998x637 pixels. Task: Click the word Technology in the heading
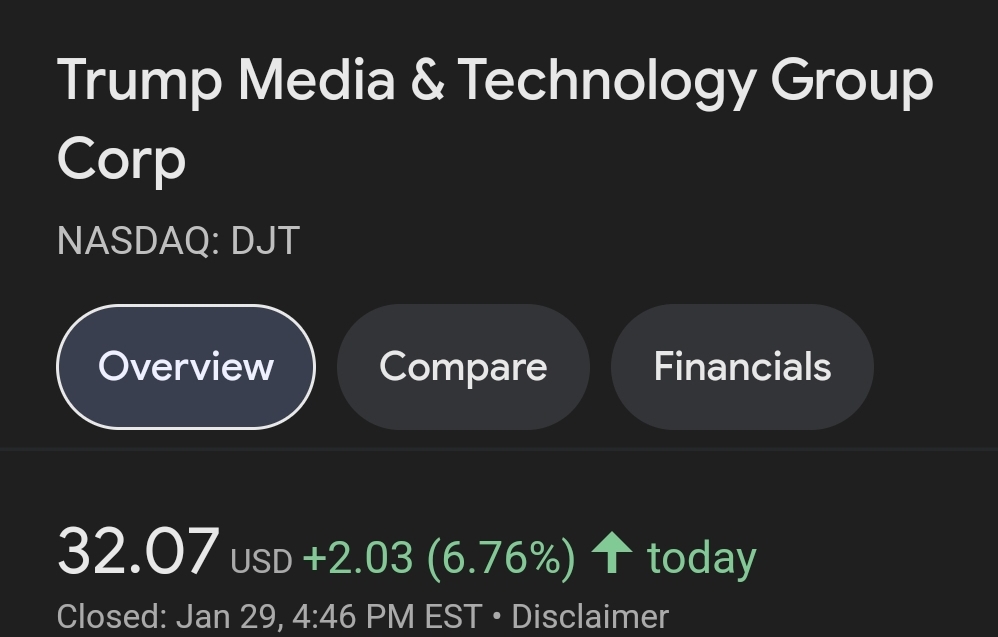607,83
